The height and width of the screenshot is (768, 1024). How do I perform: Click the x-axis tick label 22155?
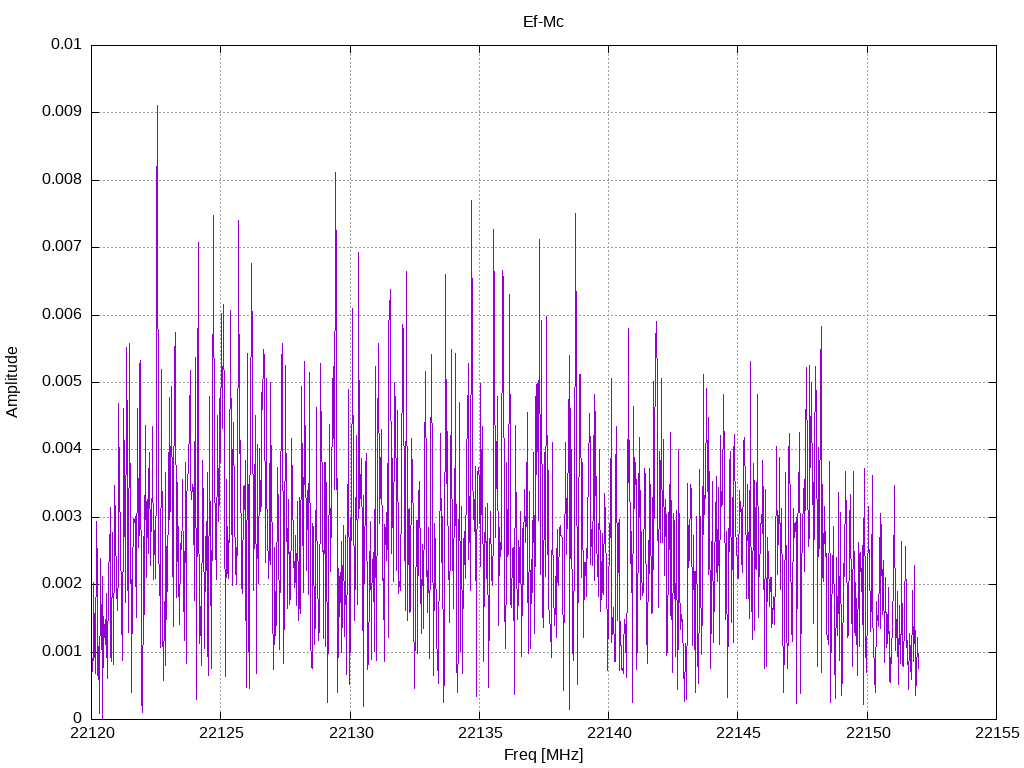click(997, 733)
